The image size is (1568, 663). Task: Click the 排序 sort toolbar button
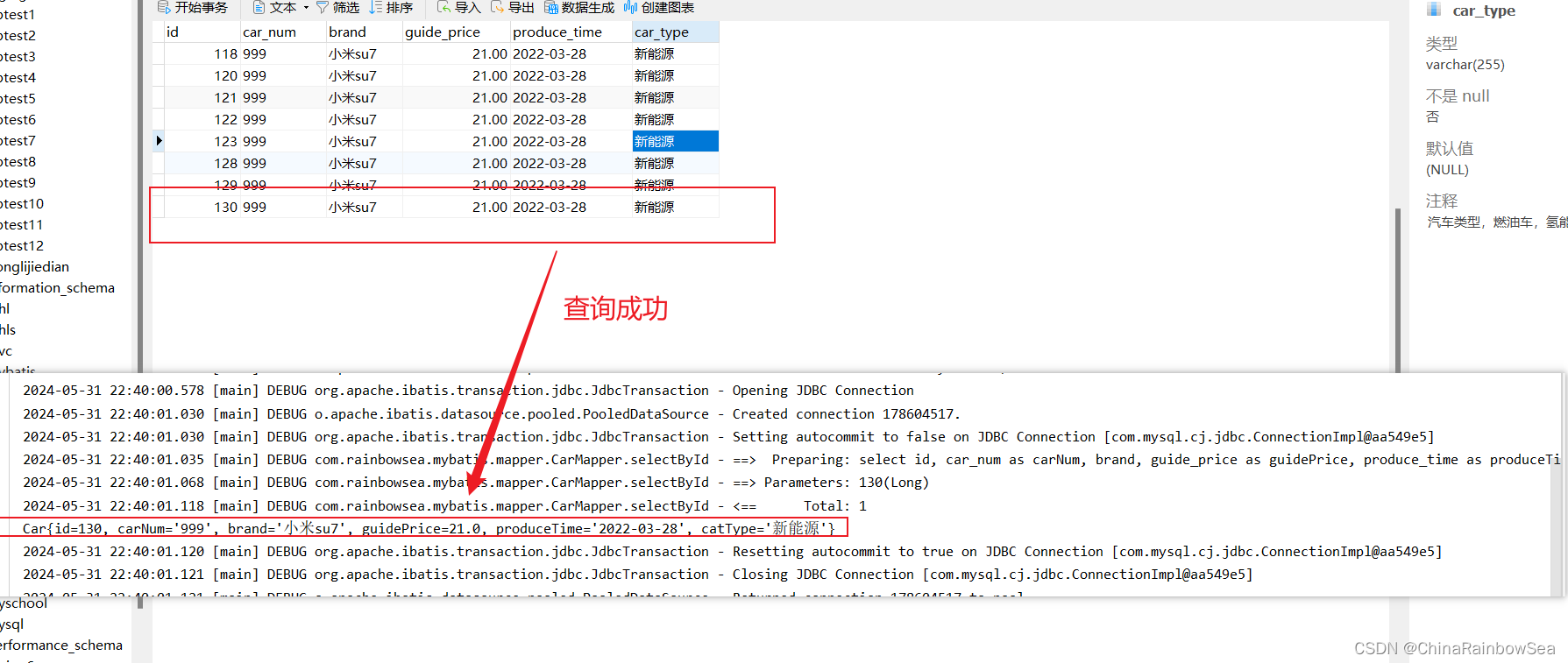click(x=391, y=8)
